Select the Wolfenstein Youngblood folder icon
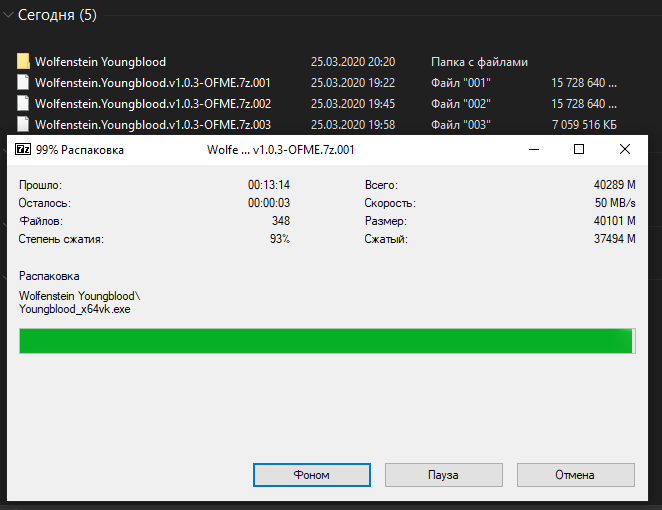662x510 pixels. 23,61
